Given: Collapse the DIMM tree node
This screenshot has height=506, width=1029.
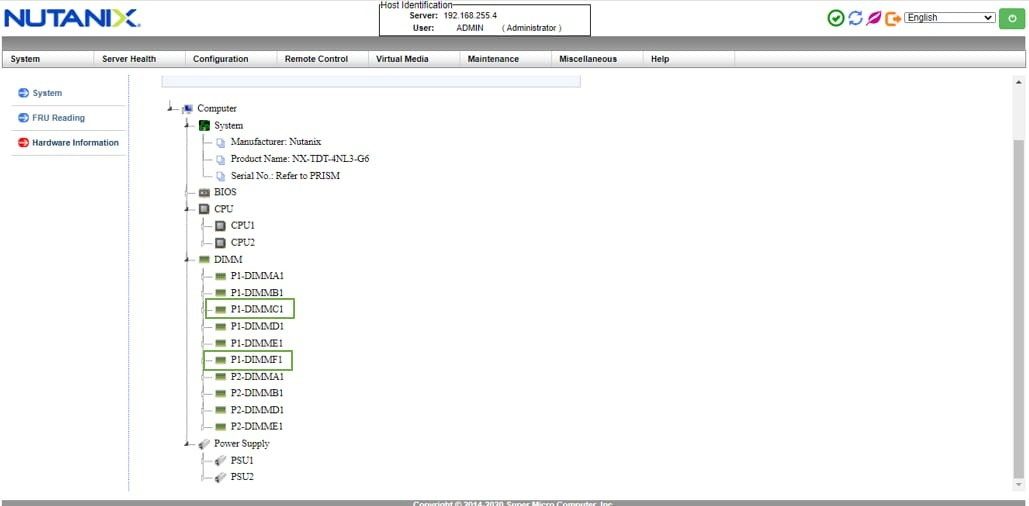Looking at the screenshot, I should tap(187, 259).
